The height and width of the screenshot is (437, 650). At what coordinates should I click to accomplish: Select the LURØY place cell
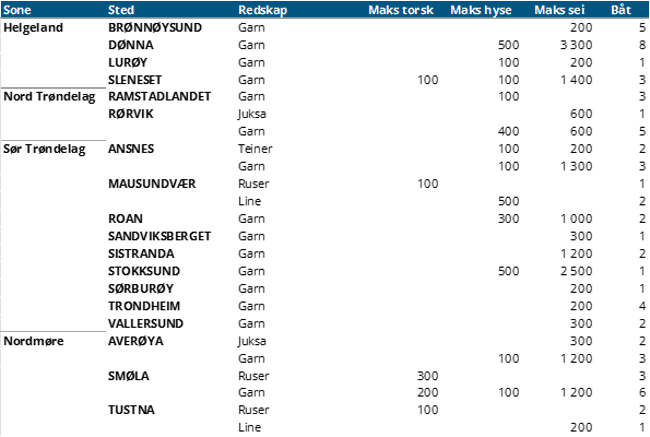(128, 62)
